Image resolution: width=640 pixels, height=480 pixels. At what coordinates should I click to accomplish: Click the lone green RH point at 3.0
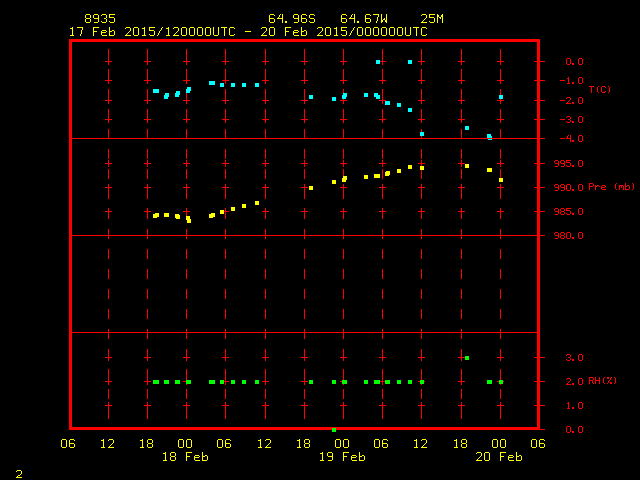[x=467, y=358]
